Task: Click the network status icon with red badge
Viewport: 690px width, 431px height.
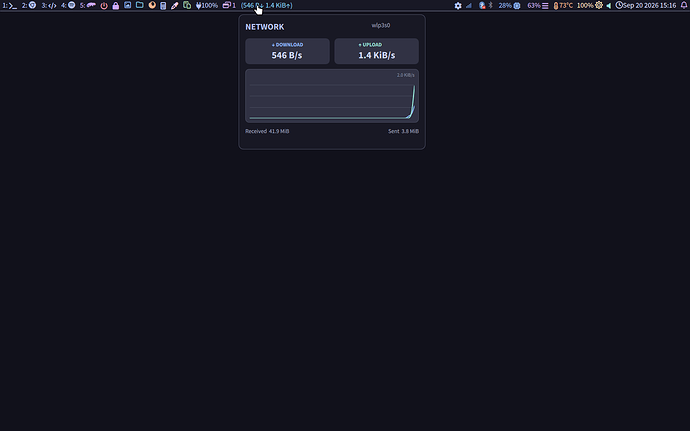Action: (482, 6)
